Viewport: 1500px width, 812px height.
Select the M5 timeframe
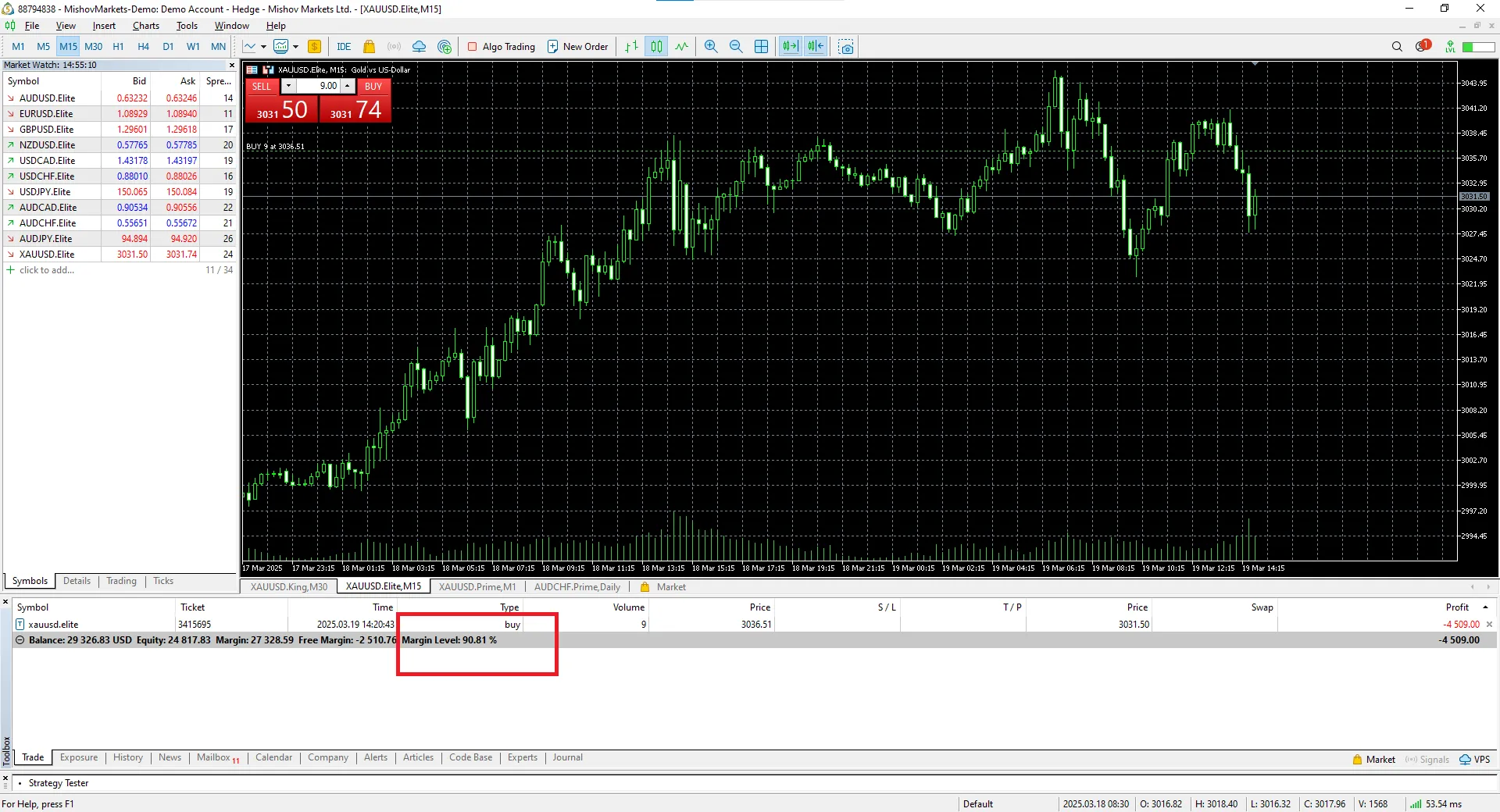tap(43, 47)
